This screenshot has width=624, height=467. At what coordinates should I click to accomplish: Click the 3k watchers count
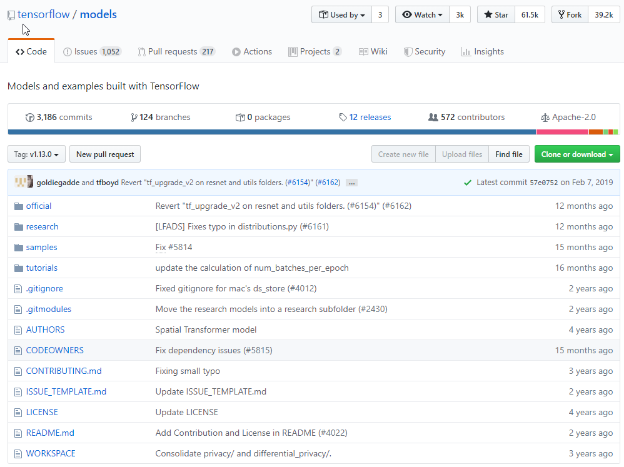[x=460, y=15]
